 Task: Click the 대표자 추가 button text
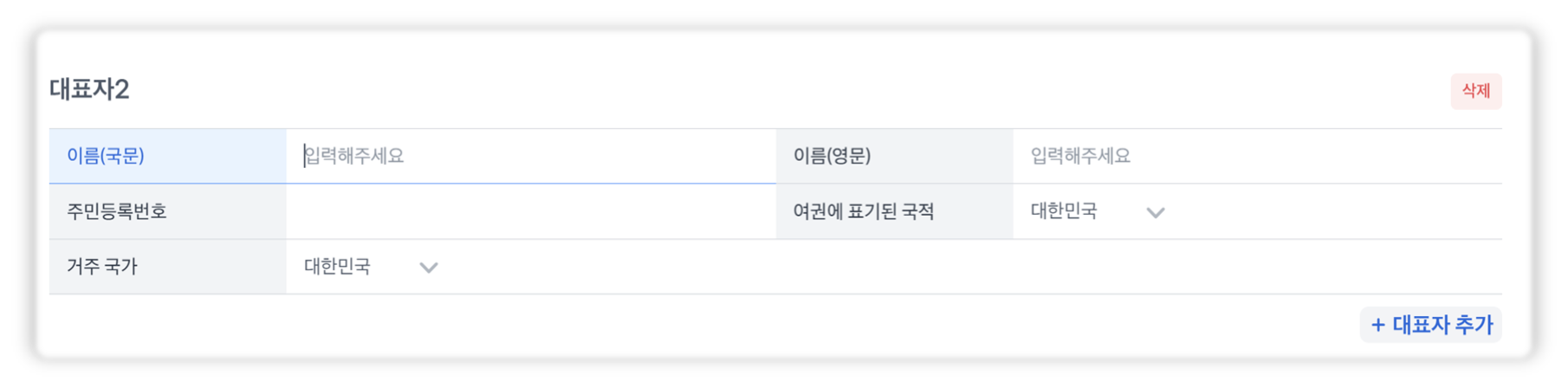click(x=1442, y=326)
